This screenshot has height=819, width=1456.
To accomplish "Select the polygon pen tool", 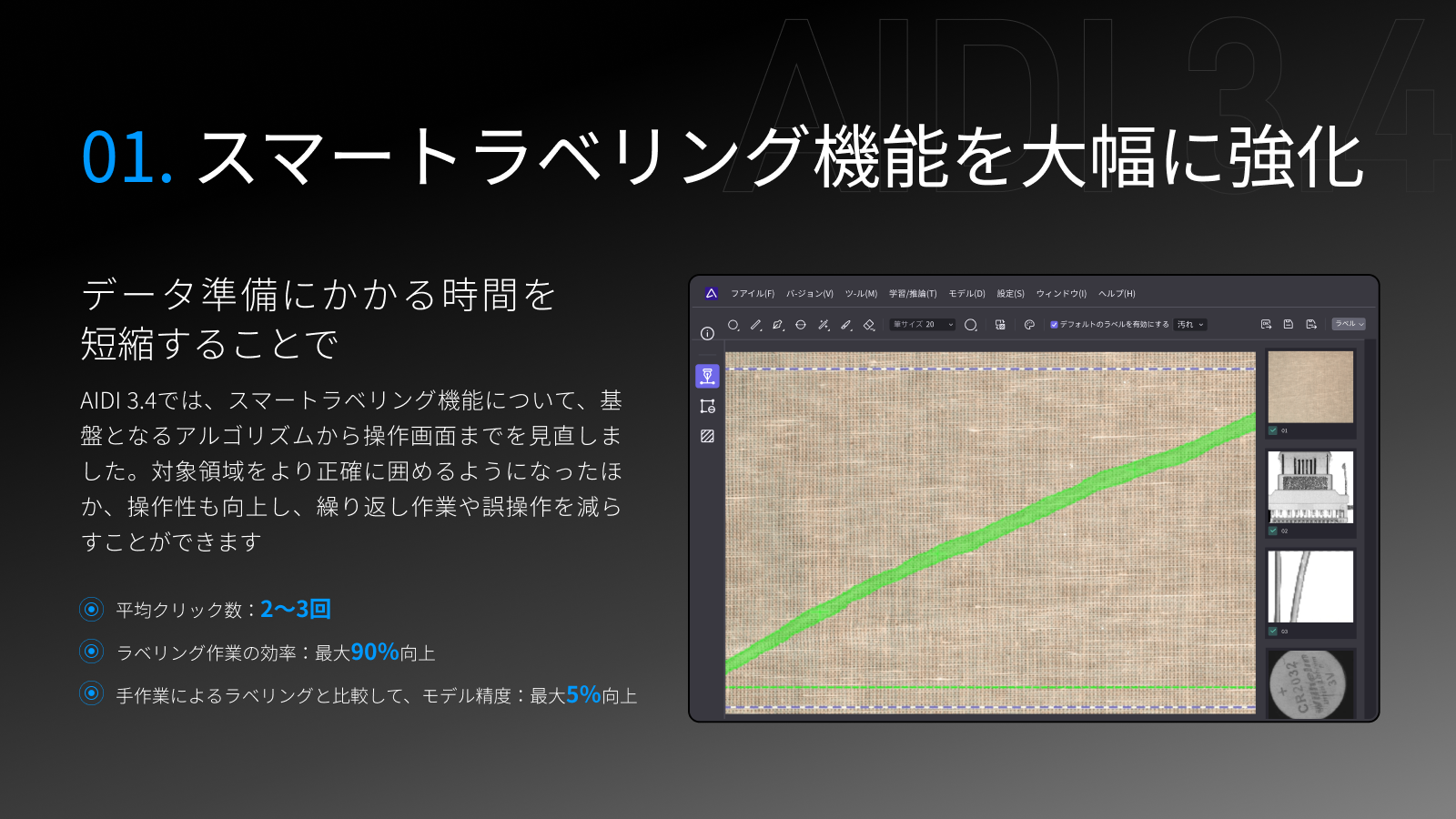I will (778, 325).
